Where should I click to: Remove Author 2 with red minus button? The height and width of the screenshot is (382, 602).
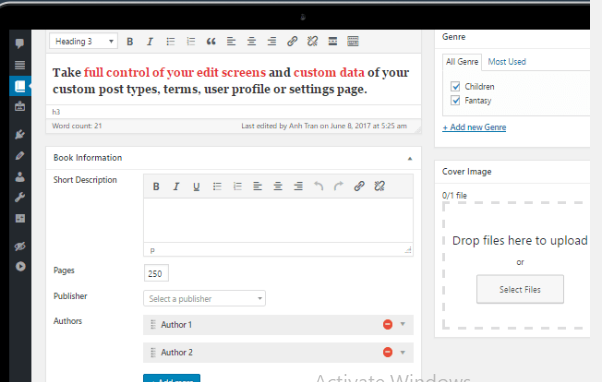tap(388, 352)
